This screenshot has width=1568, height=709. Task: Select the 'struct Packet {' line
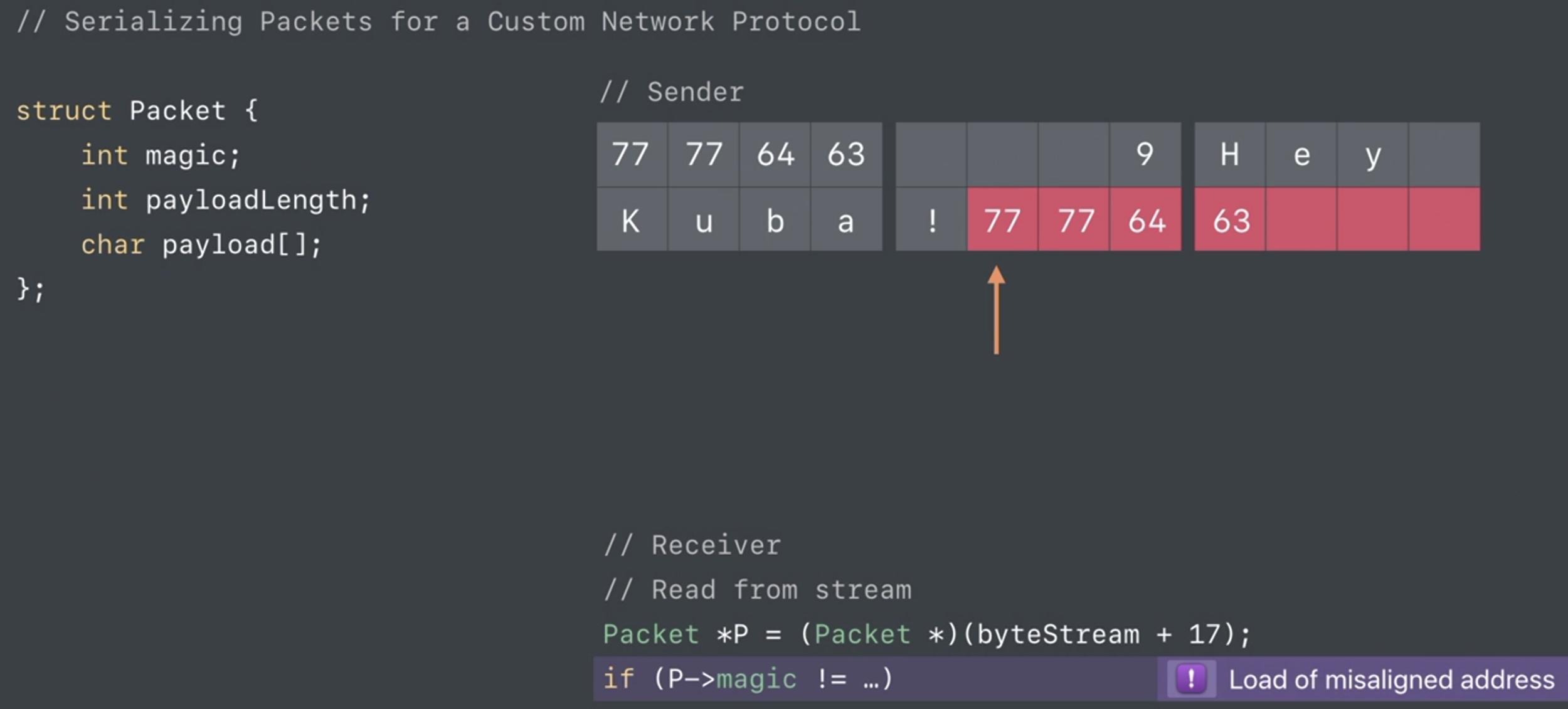[x=137, y=111]
